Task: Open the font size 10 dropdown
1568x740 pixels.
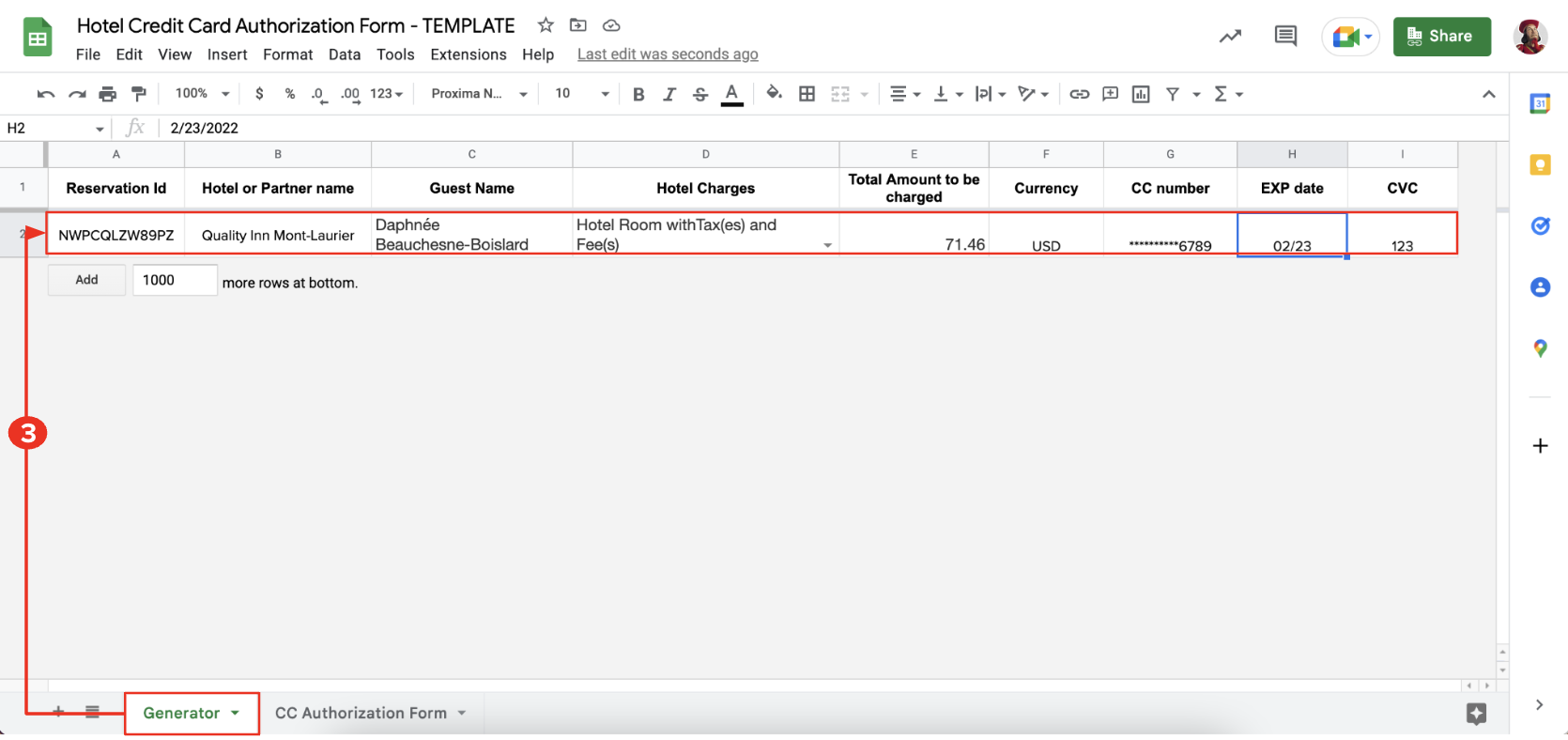Action: (x=582, y=94)
